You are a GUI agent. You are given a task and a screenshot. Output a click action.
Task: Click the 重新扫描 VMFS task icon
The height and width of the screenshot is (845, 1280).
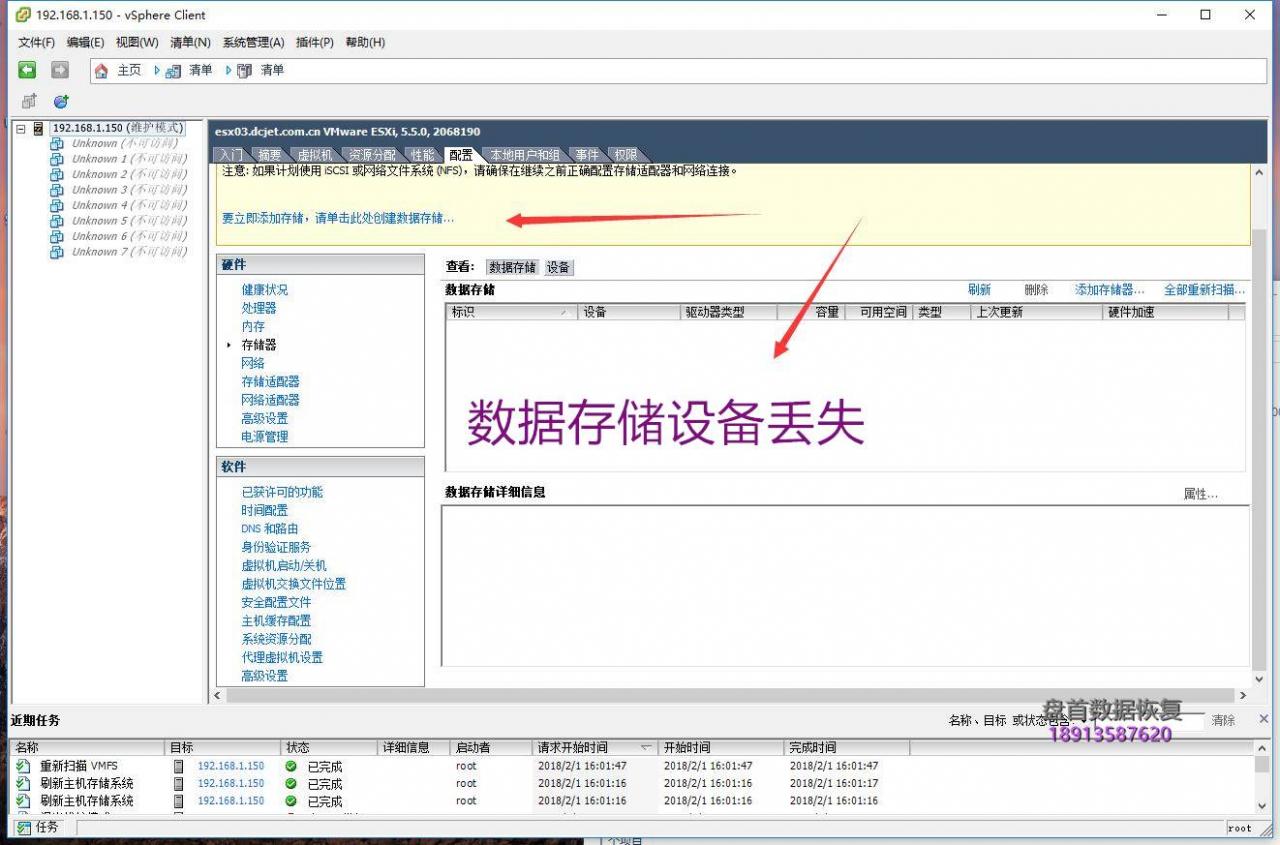24,766
